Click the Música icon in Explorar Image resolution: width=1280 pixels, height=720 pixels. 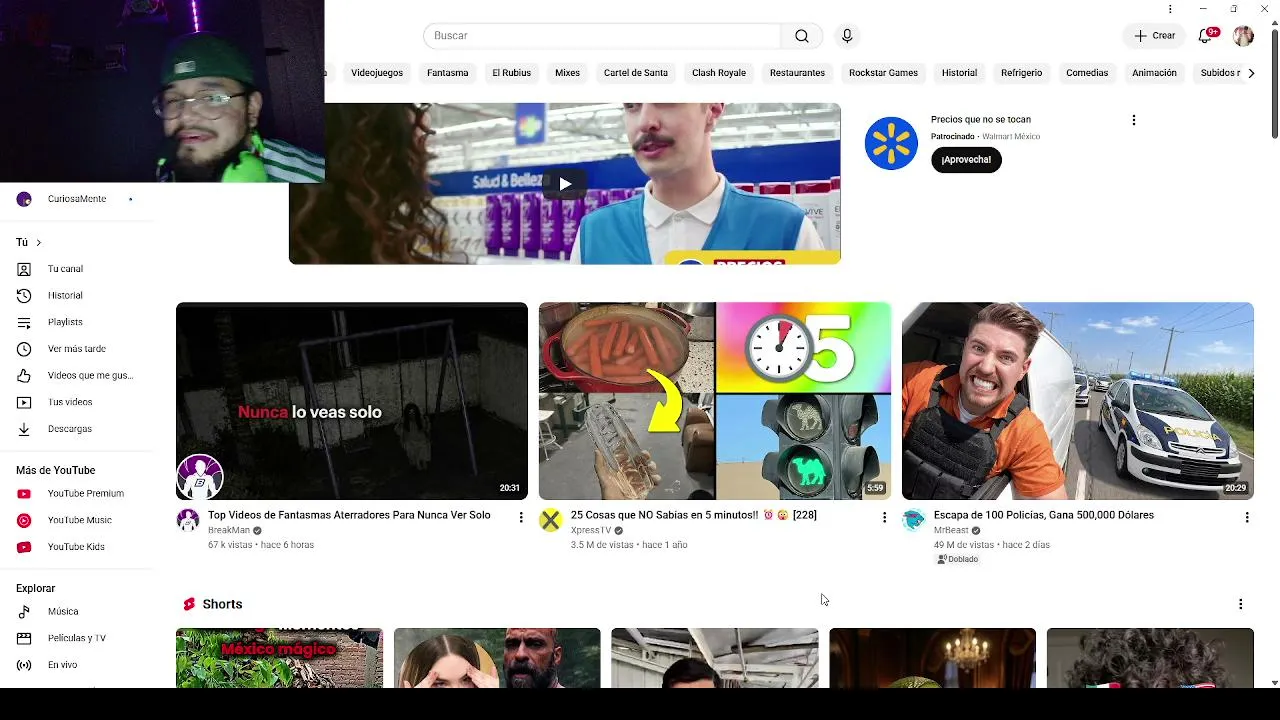click(x=24, y=612)
